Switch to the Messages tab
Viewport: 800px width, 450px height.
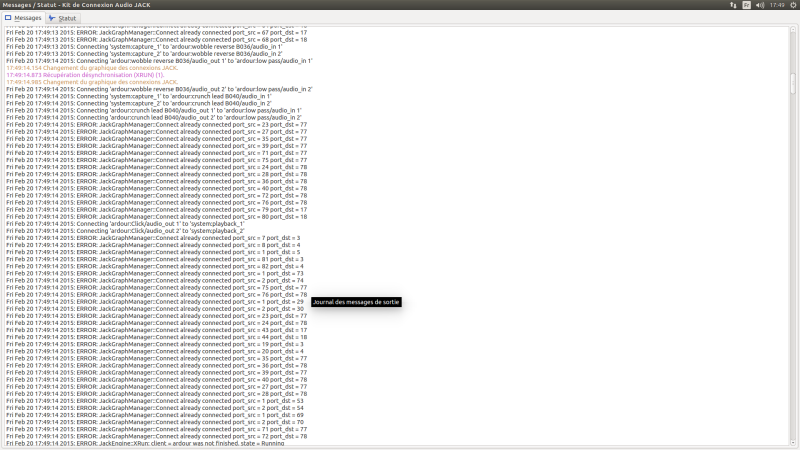(23, 18)
